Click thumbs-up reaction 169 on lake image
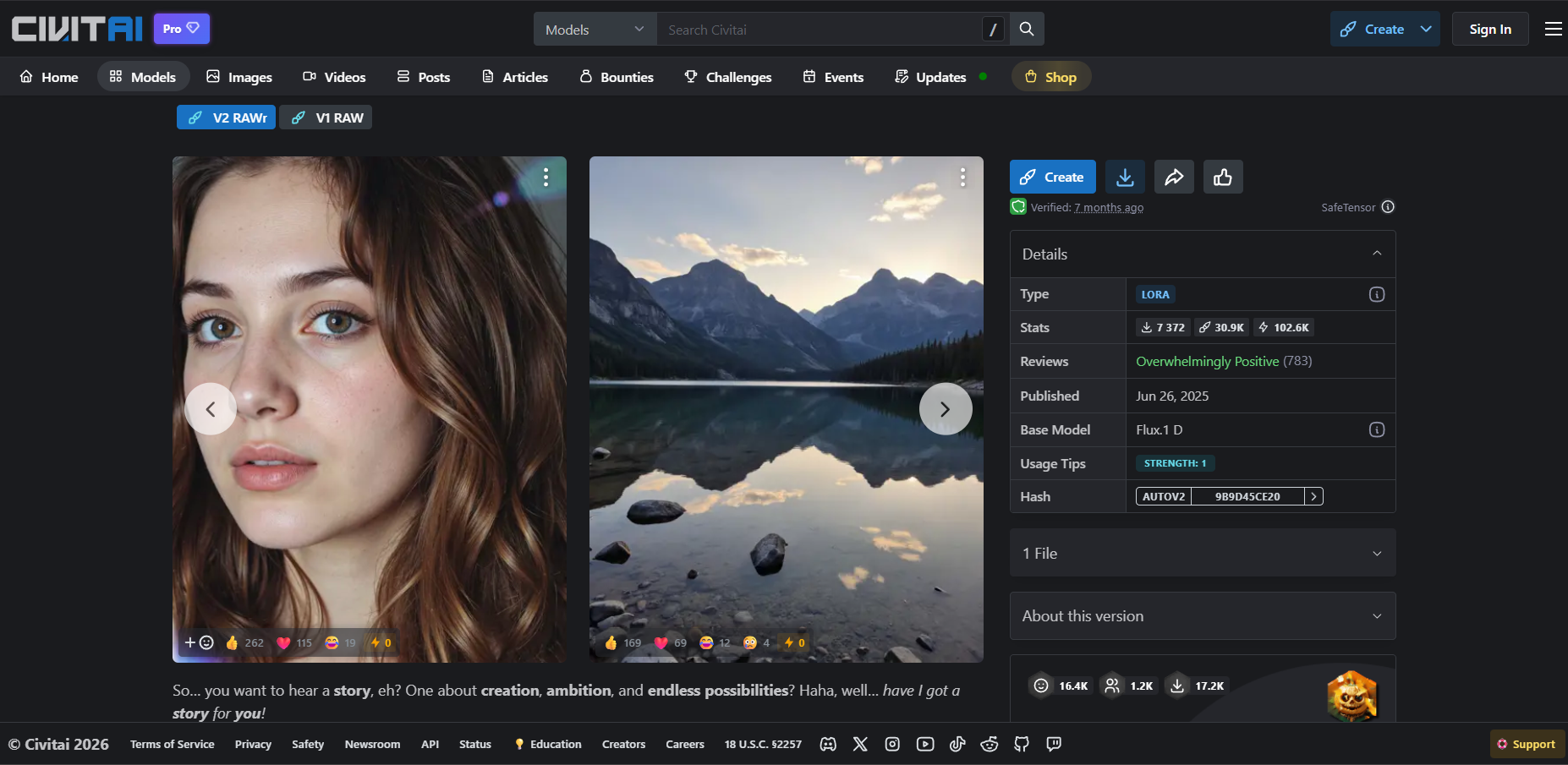This screenshot has height=765, width=1568. click(622, 642)
